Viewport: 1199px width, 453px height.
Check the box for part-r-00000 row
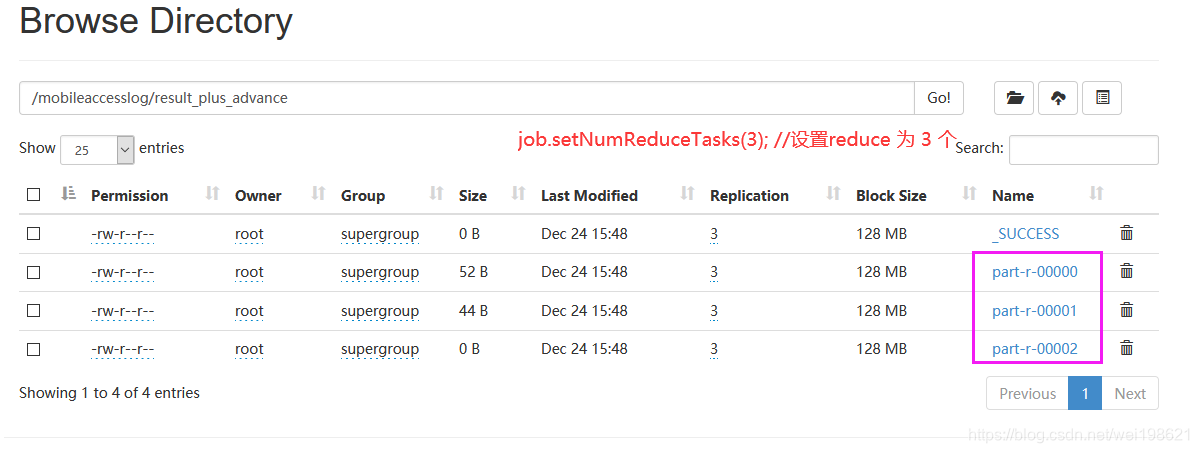(x=34, y=272)
